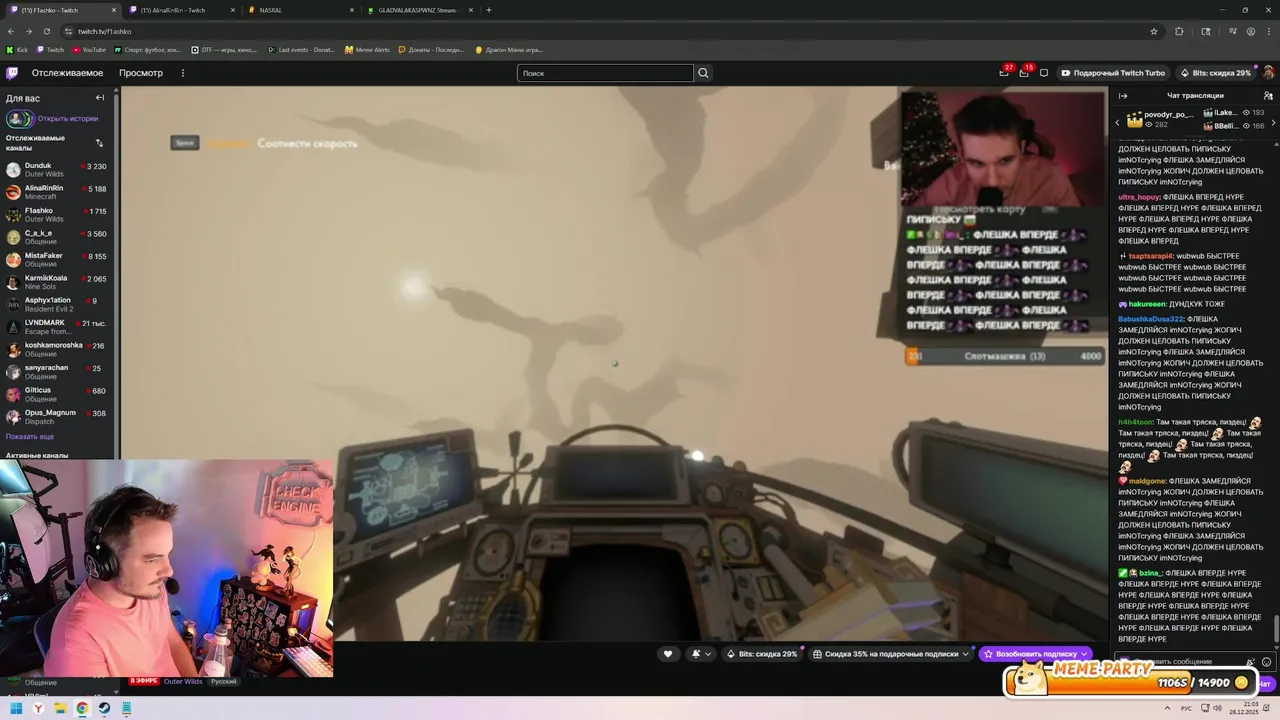Bookmark page with the star icon
This screenshot has width=1280, height=720.
click(x=1153, y=31)
